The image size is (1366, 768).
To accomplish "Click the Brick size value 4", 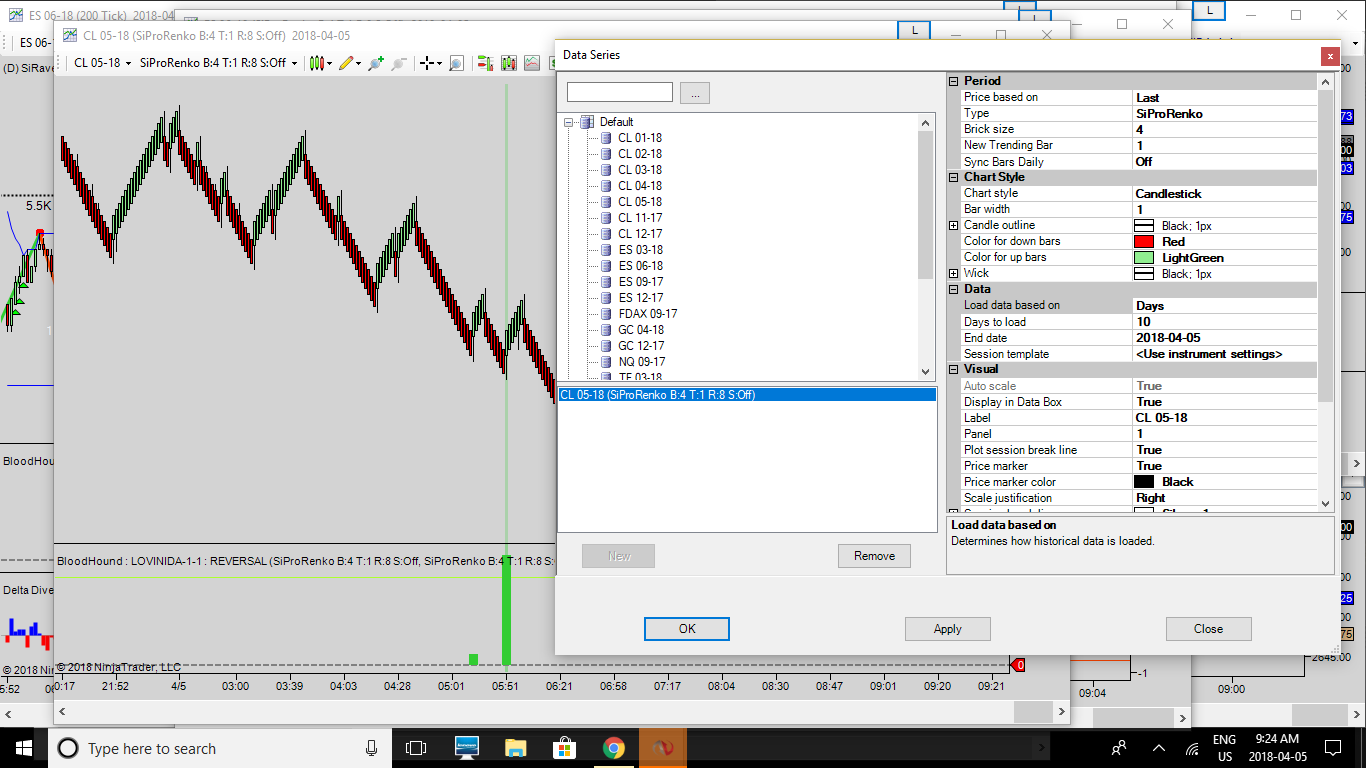I will pos(1225,129).
